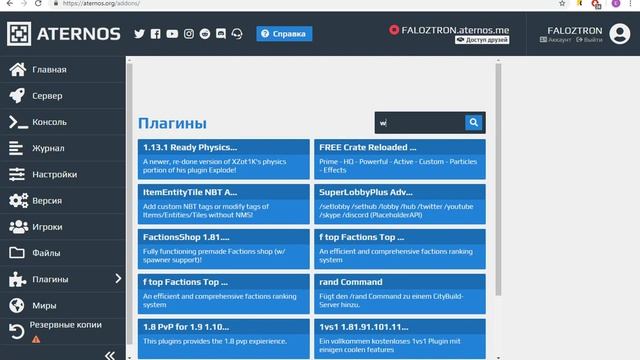Open the rand Command plugin
This screenshot has height=360, width=640.
pos(400,293)
